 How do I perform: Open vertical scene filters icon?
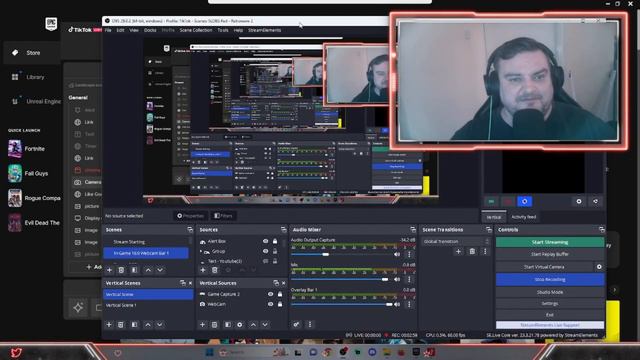(x=134, y=324)
